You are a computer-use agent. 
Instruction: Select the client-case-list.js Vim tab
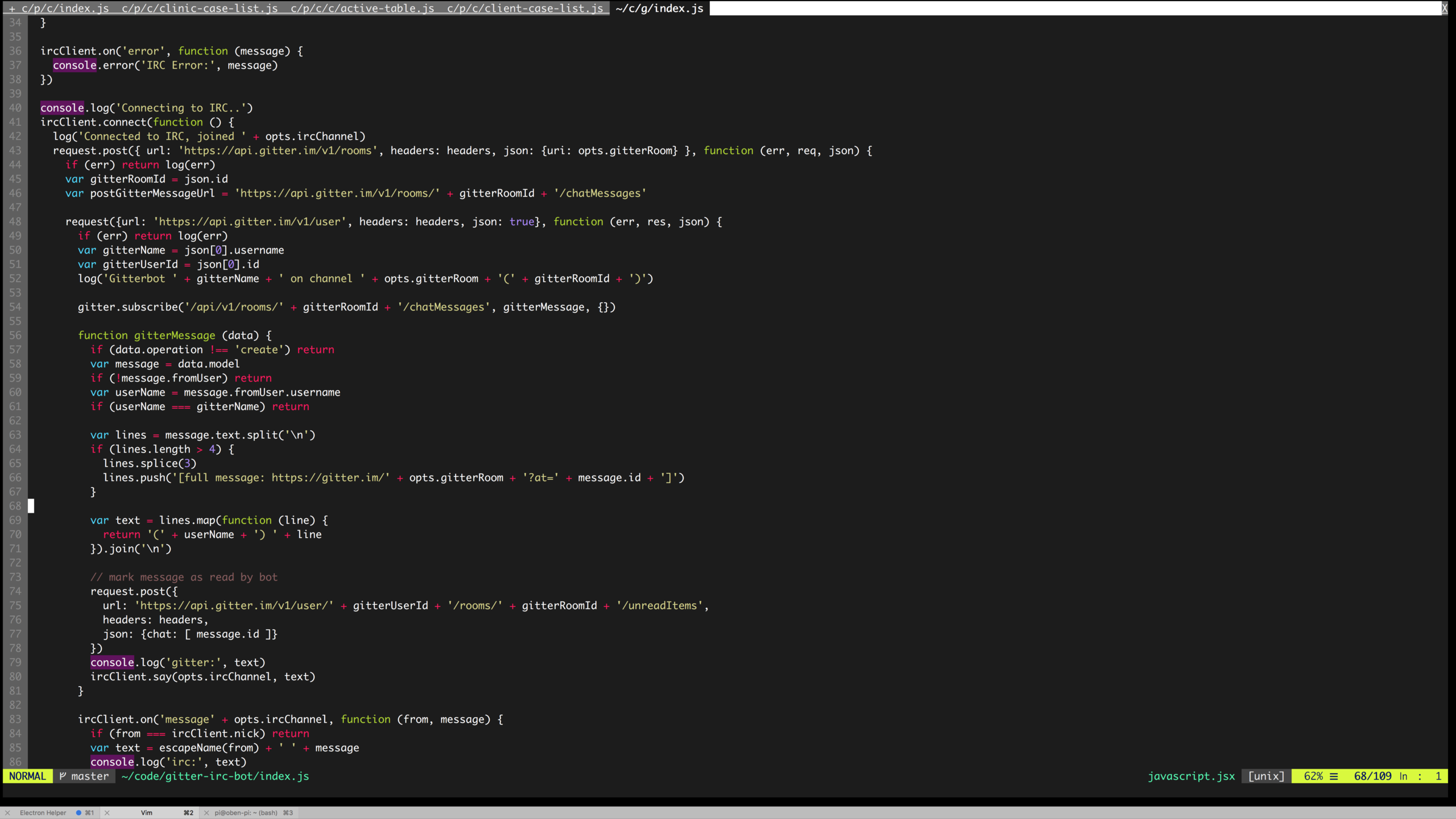click(525, 8)
